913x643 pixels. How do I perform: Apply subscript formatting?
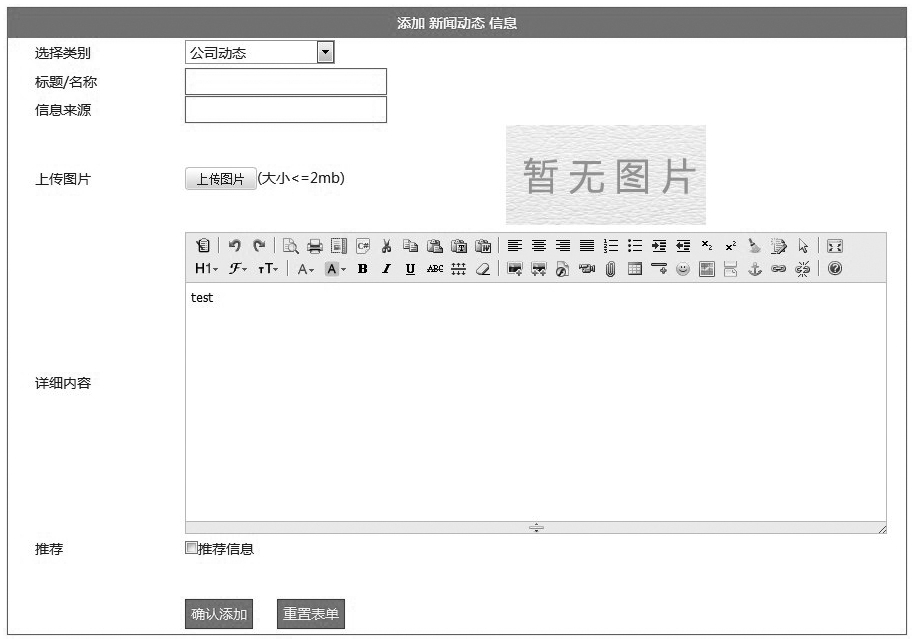[x=707, y=246]
